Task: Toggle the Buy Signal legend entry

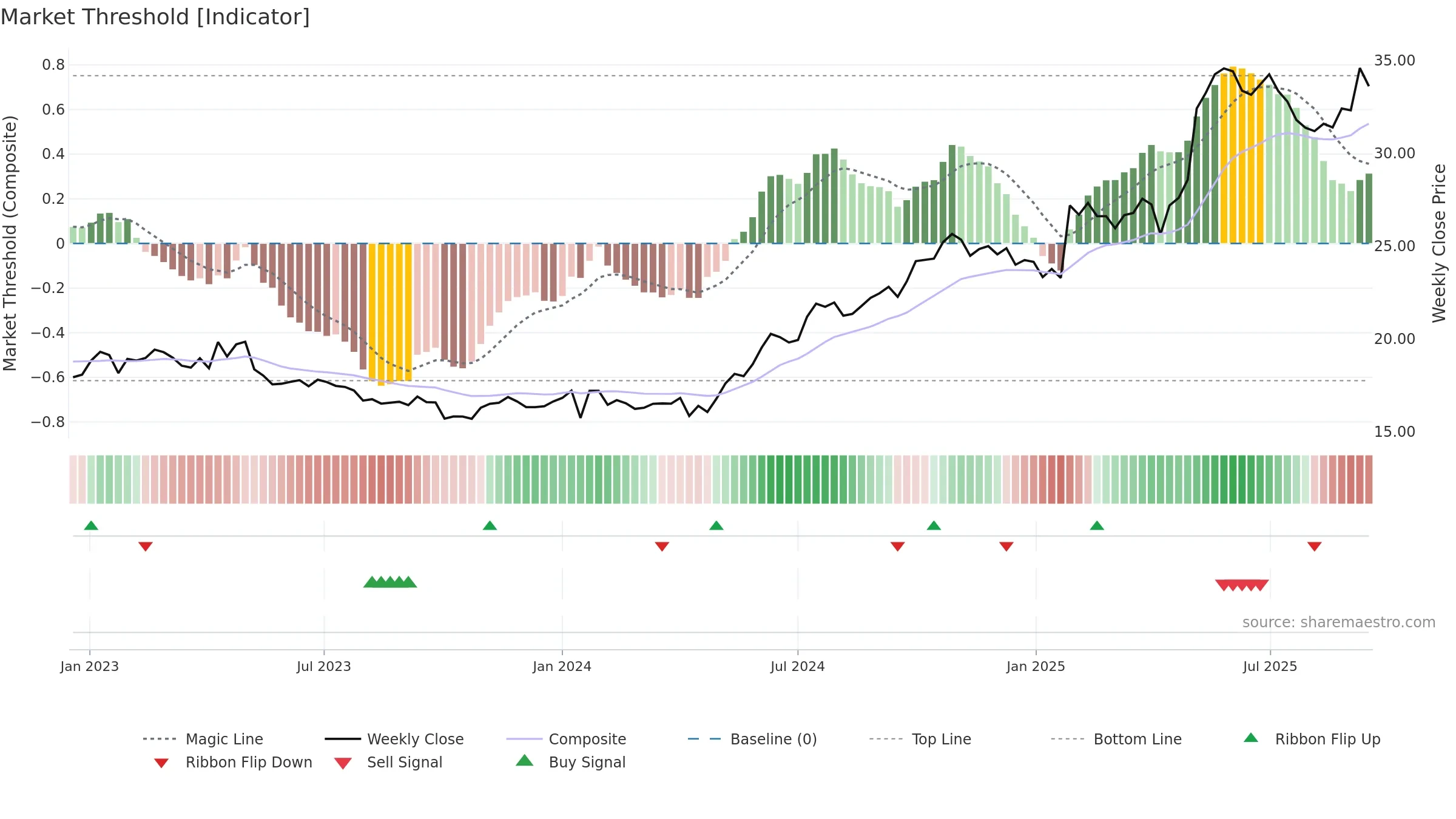Action: [570, 762]
